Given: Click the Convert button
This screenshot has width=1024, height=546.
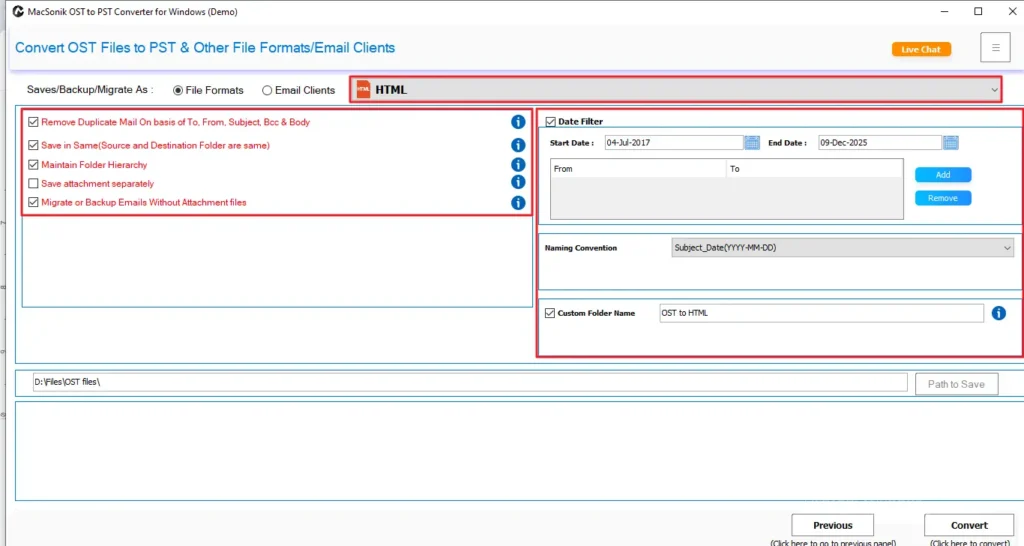Looking at the screenshot, I should coord(968,525).
